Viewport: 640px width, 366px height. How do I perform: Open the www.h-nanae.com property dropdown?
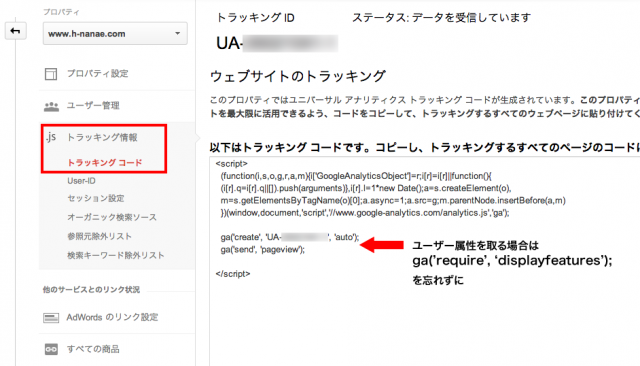tap(115, 33)
